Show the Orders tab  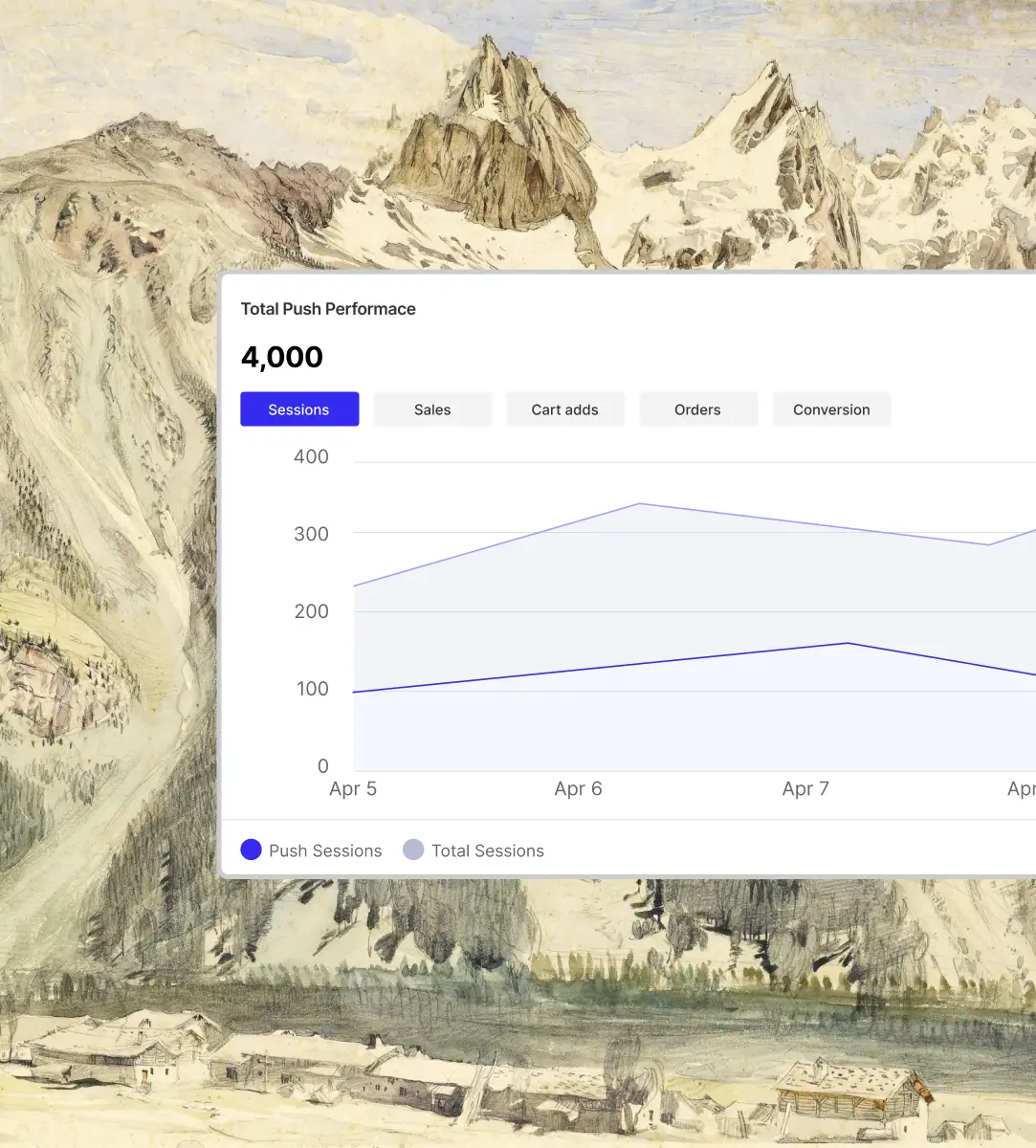(x=698, y=409)
